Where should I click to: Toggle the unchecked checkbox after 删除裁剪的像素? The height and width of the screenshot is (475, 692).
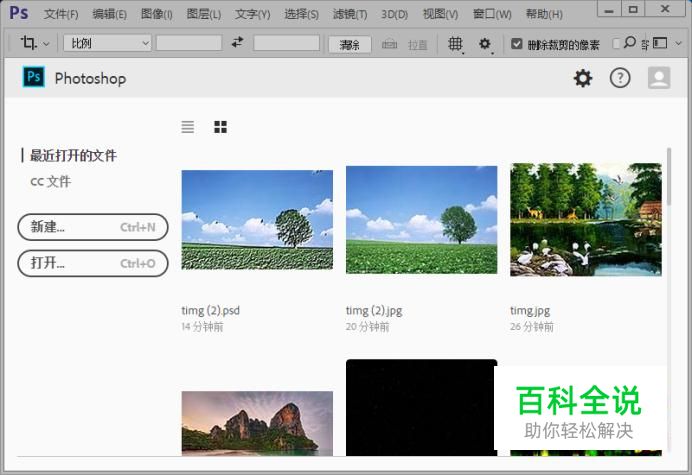click(x=616, y=43)
